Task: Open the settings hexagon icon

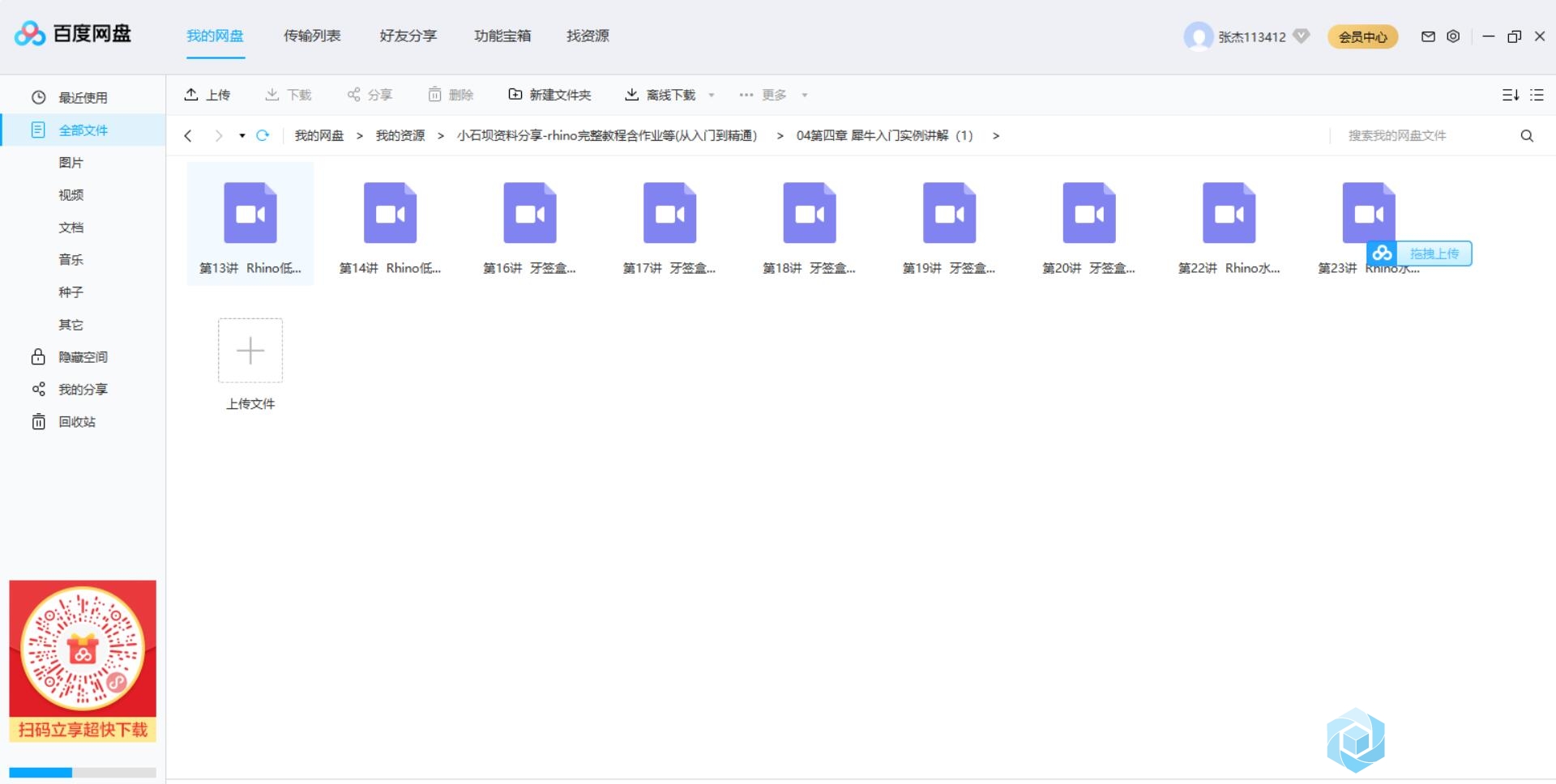Action: (1453, 36)
